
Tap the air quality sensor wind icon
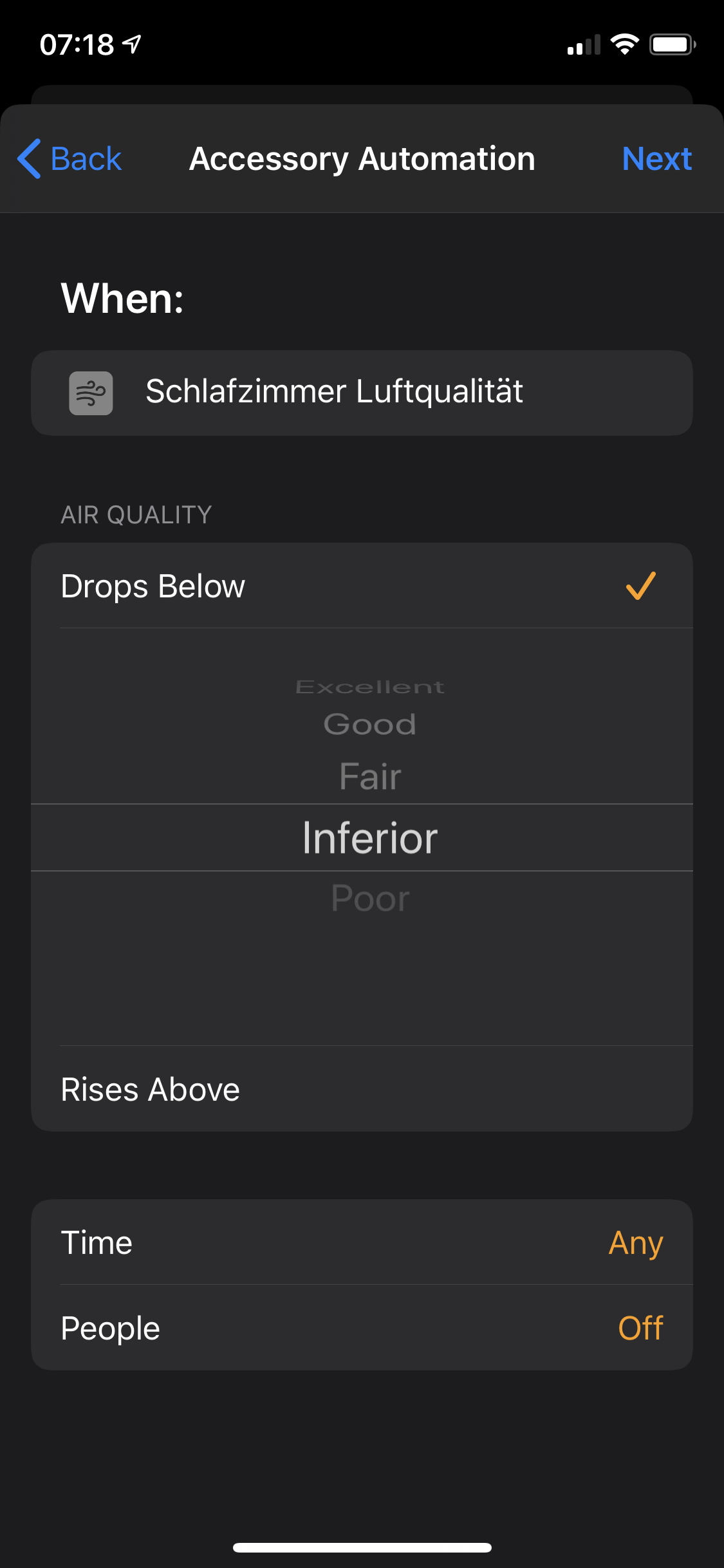91,393
